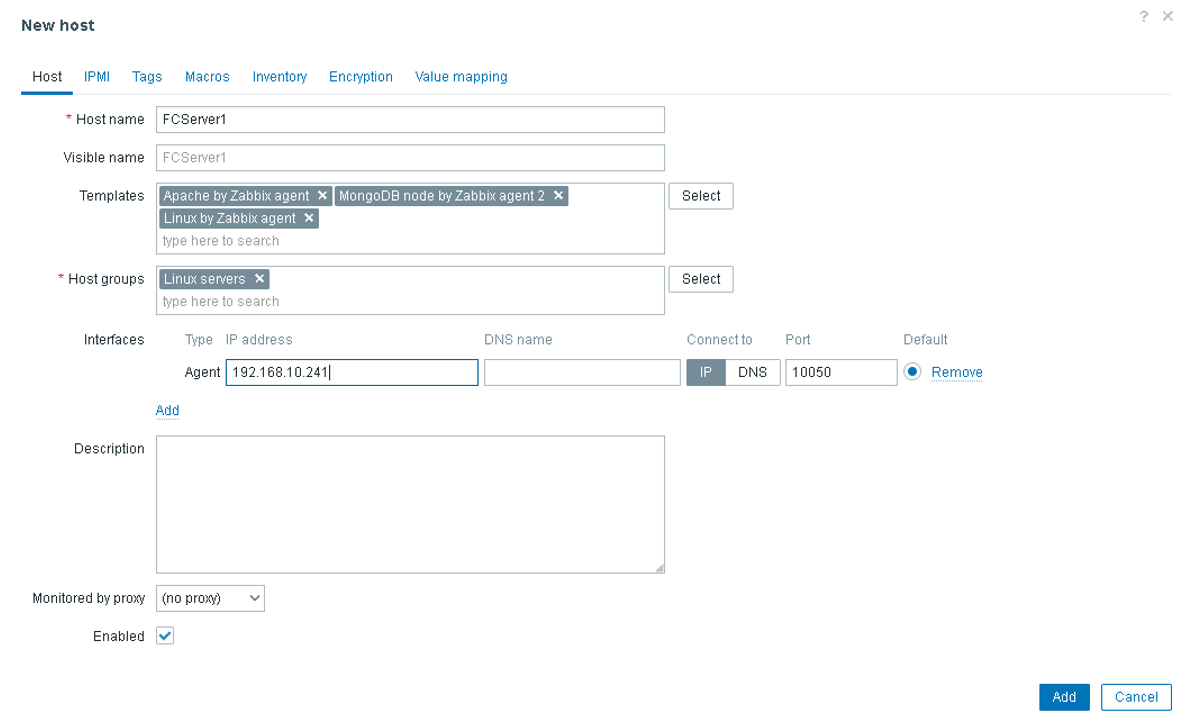Click the New host dialog title

pos(58,26)
